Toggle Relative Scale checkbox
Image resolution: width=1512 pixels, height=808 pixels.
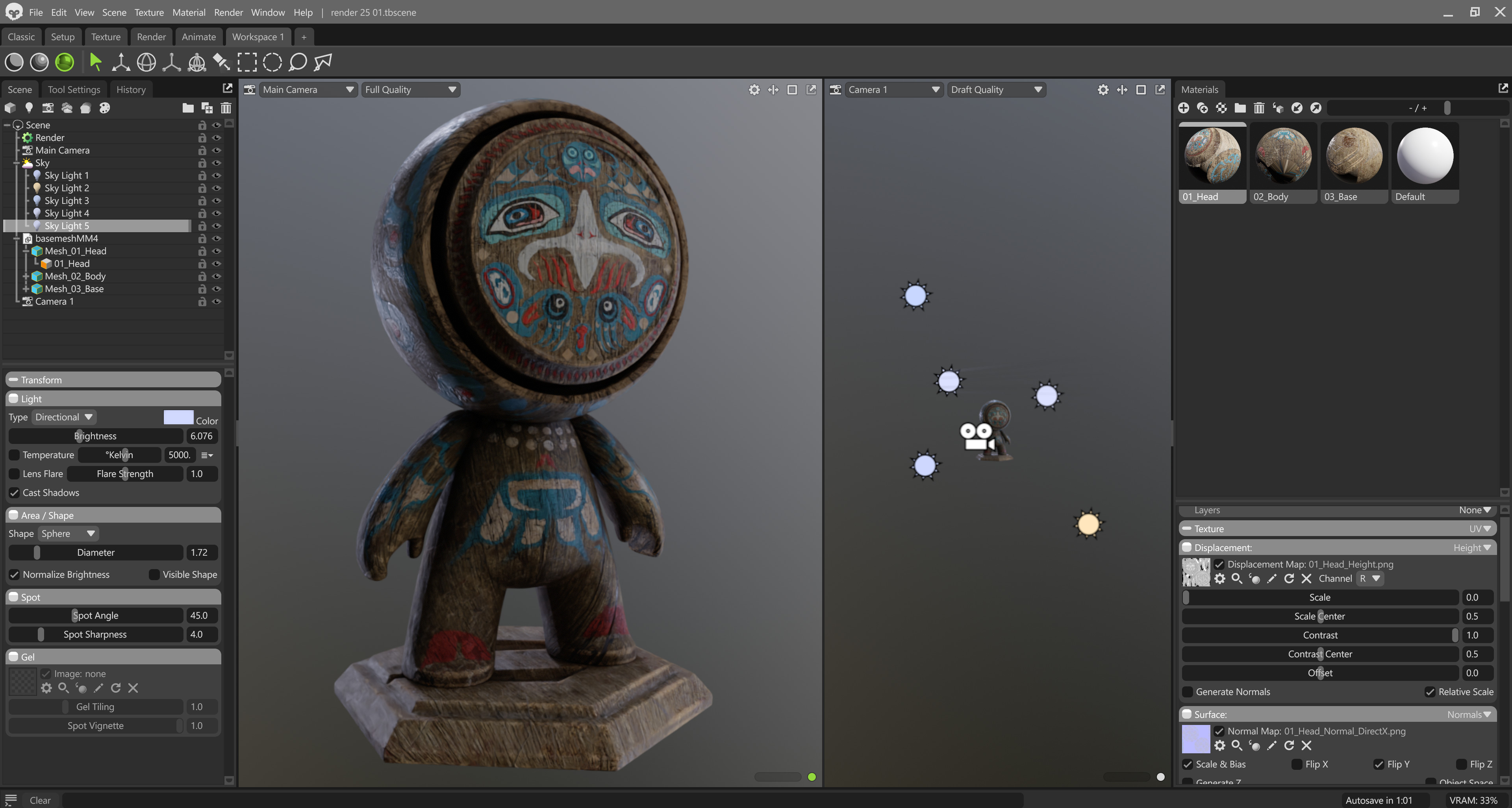click(x=1430, y=692)
